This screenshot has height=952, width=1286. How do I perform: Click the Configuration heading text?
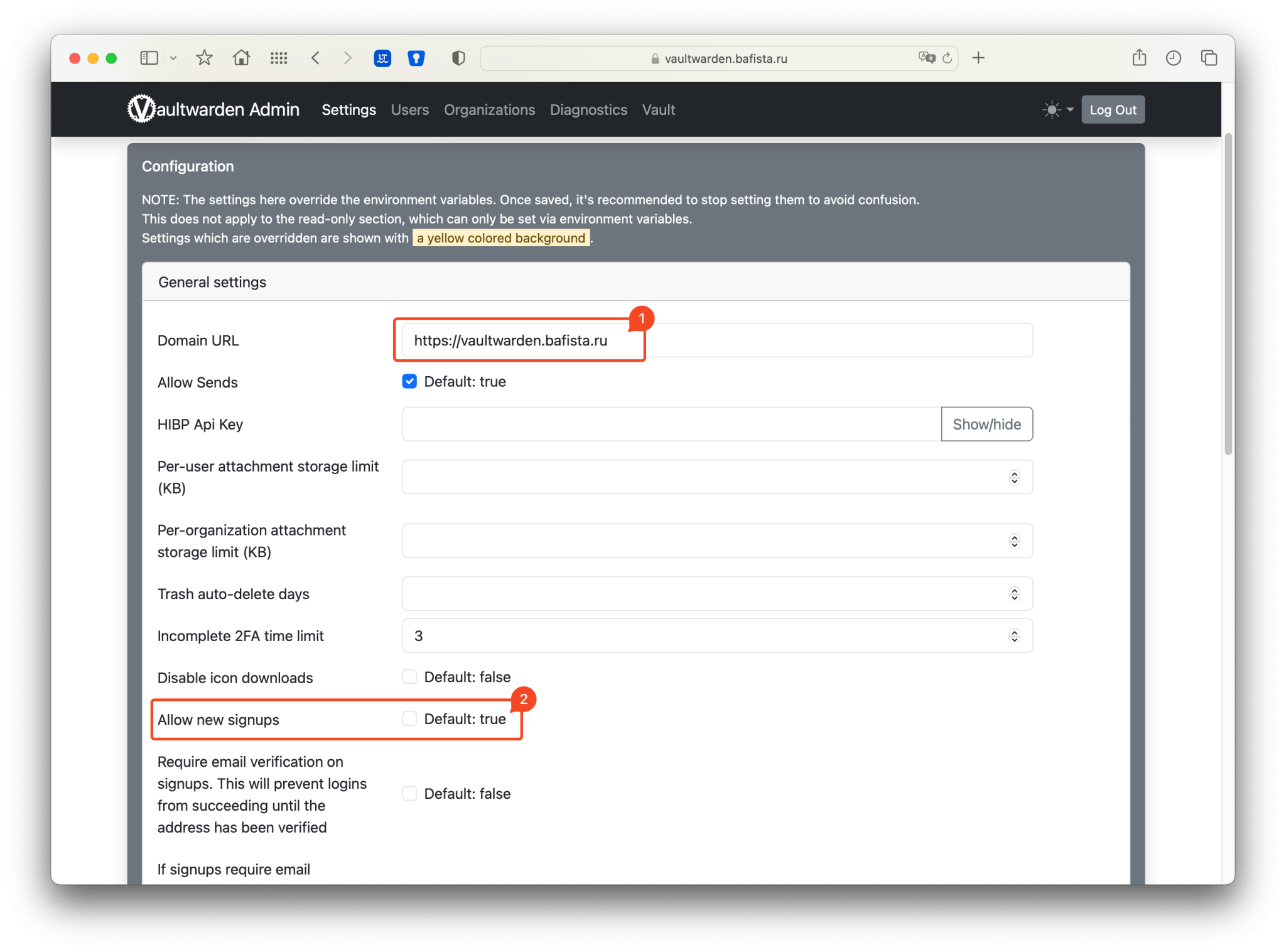(188, 166)
